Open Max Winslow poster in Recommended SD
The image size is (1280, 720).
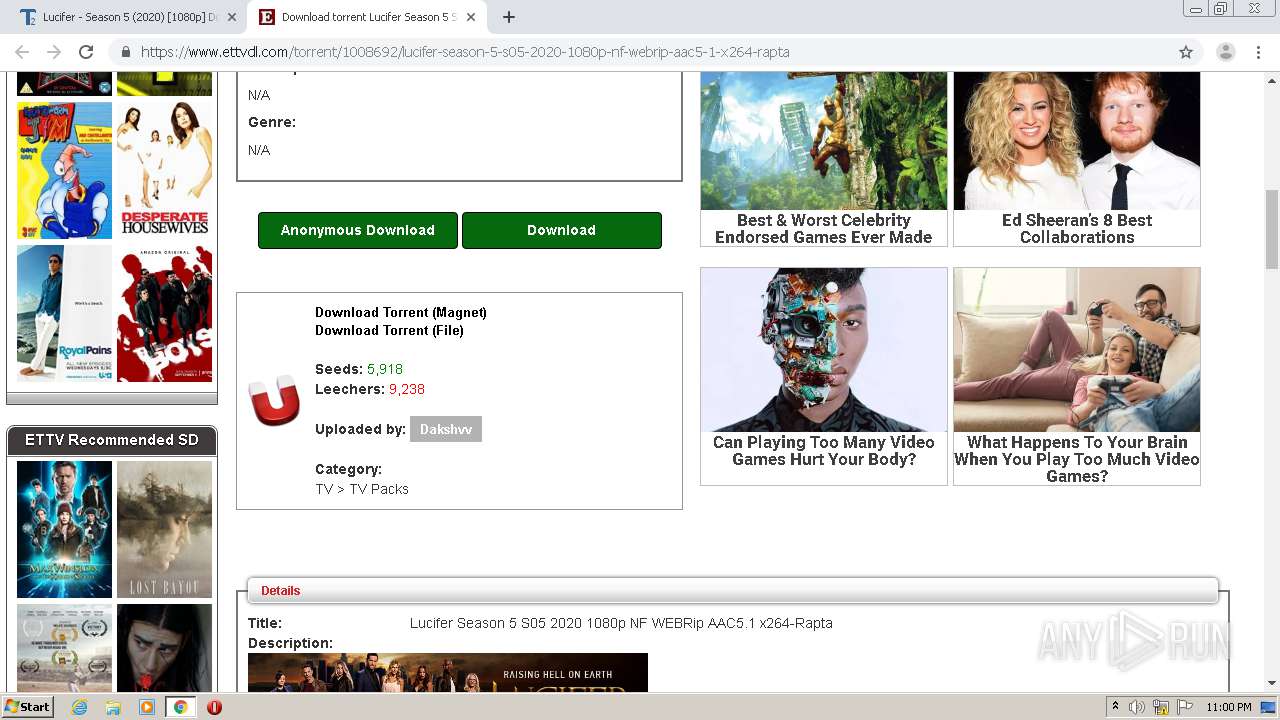point(64,529)
